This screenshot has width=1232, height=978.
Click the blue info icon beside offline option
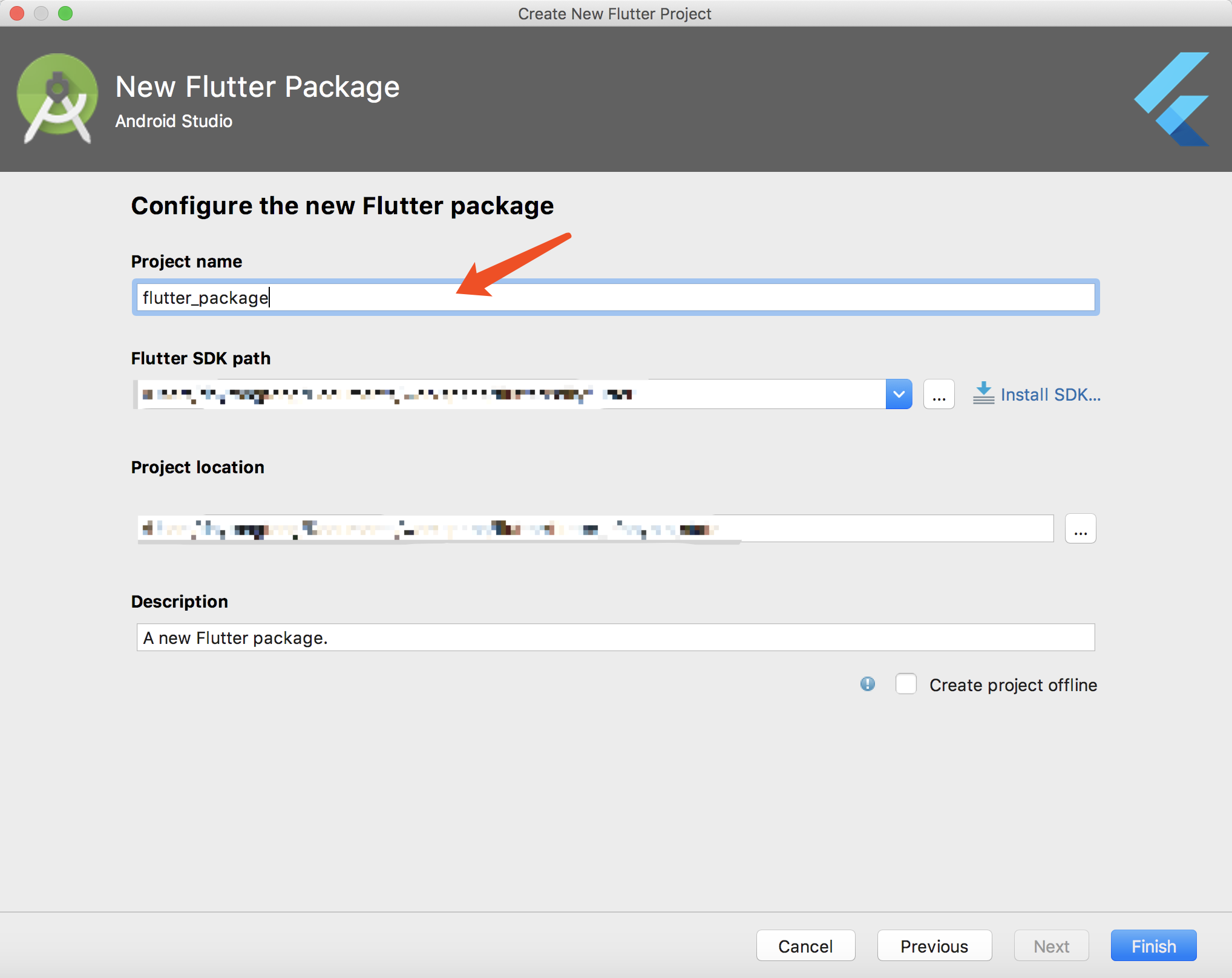867,684
